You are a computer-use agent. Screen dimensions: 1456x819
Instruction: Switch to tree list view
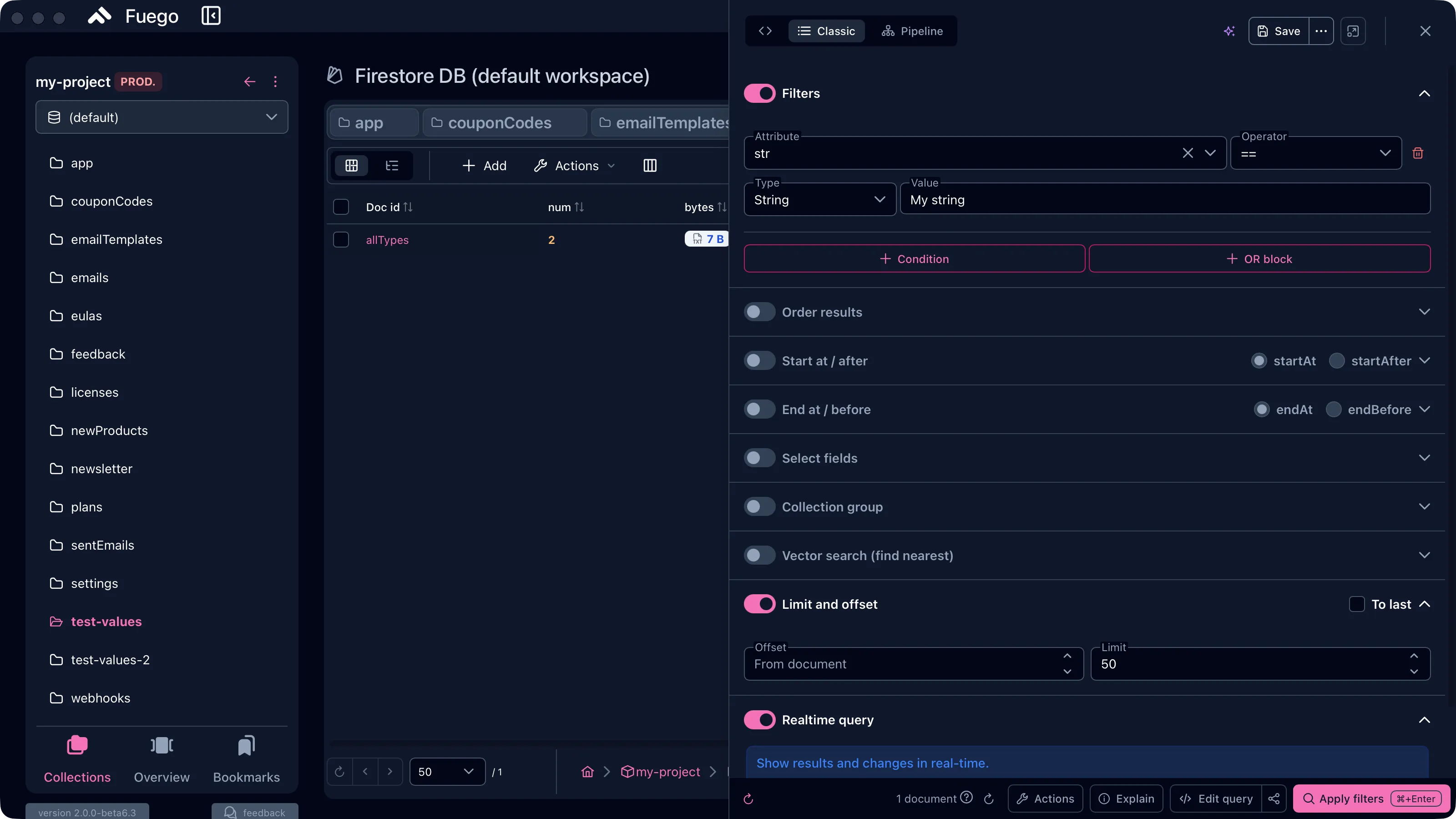click(x=392, y=166)
